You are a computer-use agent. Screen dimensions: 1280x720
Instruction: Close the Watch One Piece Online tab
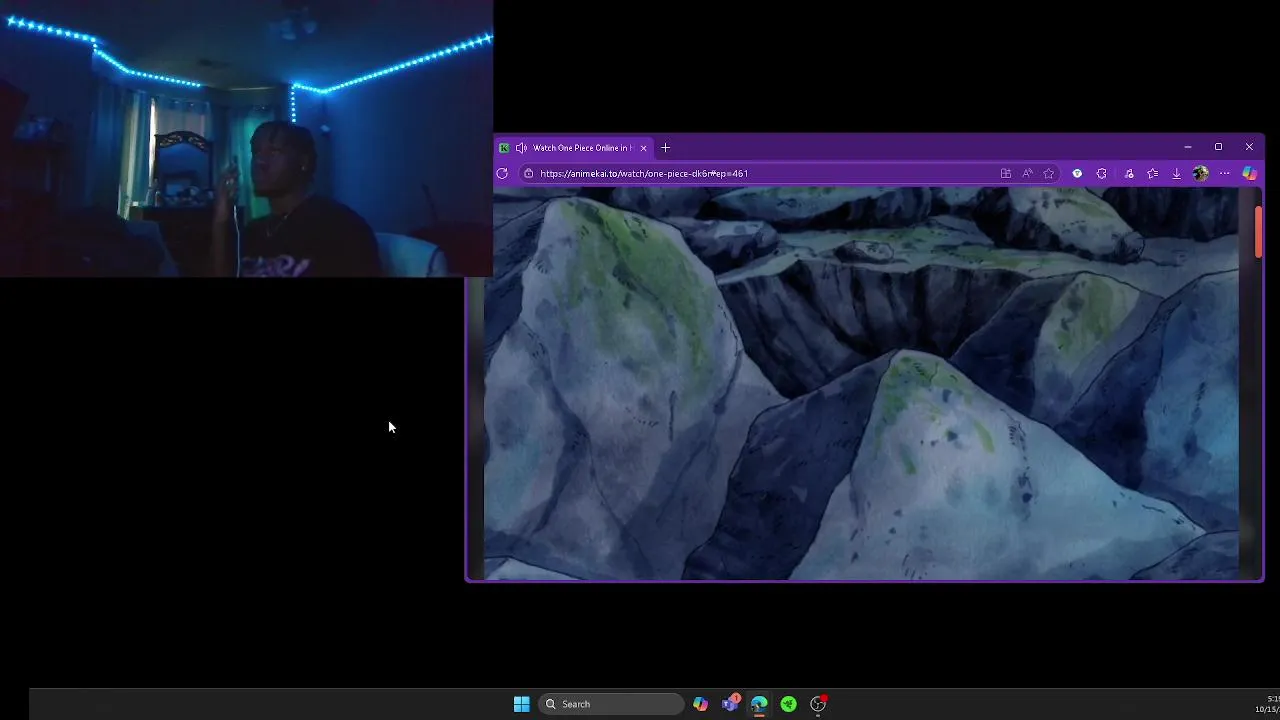click(x=643, y=148)
